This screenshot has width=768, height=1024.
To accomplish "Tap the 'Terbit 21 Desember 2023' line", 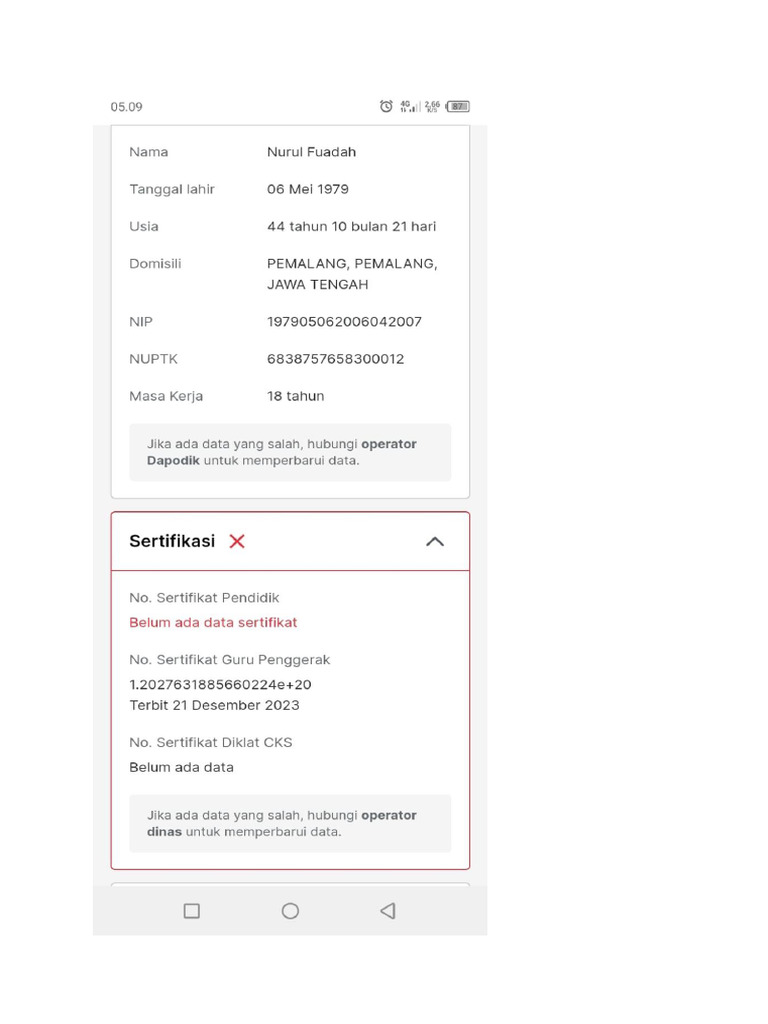I will tap(214, 705).
